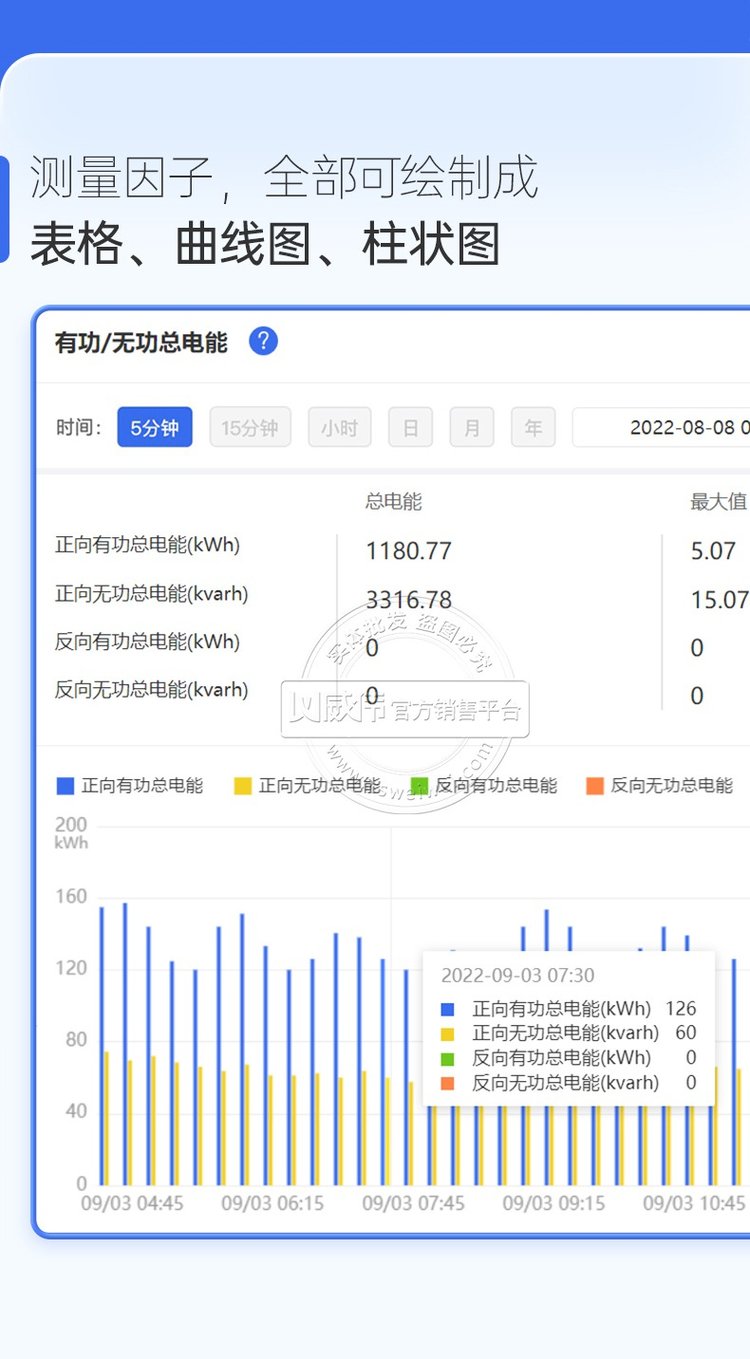Choose the 小时 time granularity
The image size is (750, 1359).
339,428
